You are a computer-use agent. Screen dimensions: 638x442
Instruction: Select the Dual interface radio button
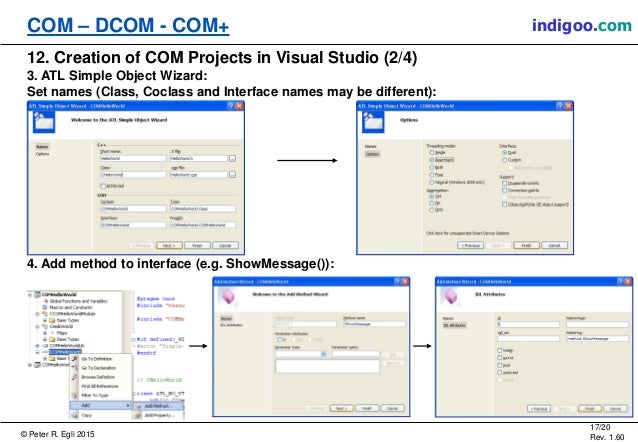[x=505, y=153]
